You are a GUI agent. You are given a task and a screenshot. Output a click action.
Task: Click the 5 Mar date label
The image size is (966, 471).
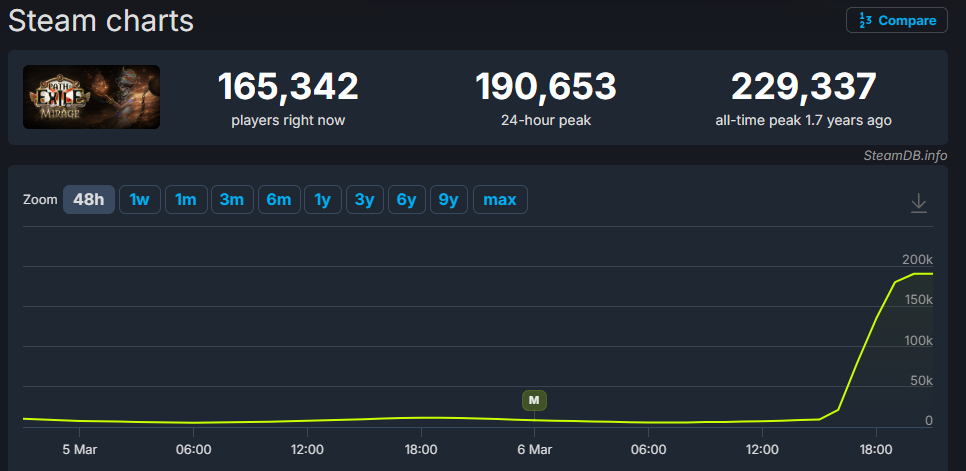(x=79, y=449)
